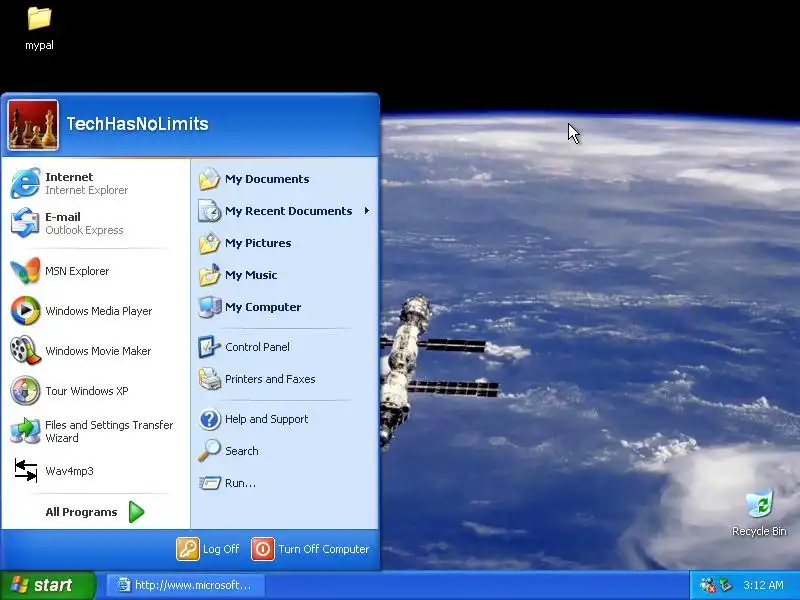Select the Internet menu label
Image resolution: width=800 pixels, height=600 pixels.
(x=69, y=177)
